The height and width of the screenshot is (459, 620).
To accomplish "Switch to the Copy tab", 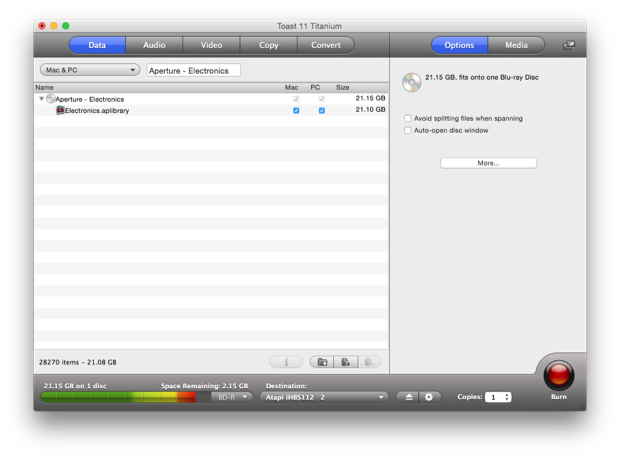I will (268, 45).
